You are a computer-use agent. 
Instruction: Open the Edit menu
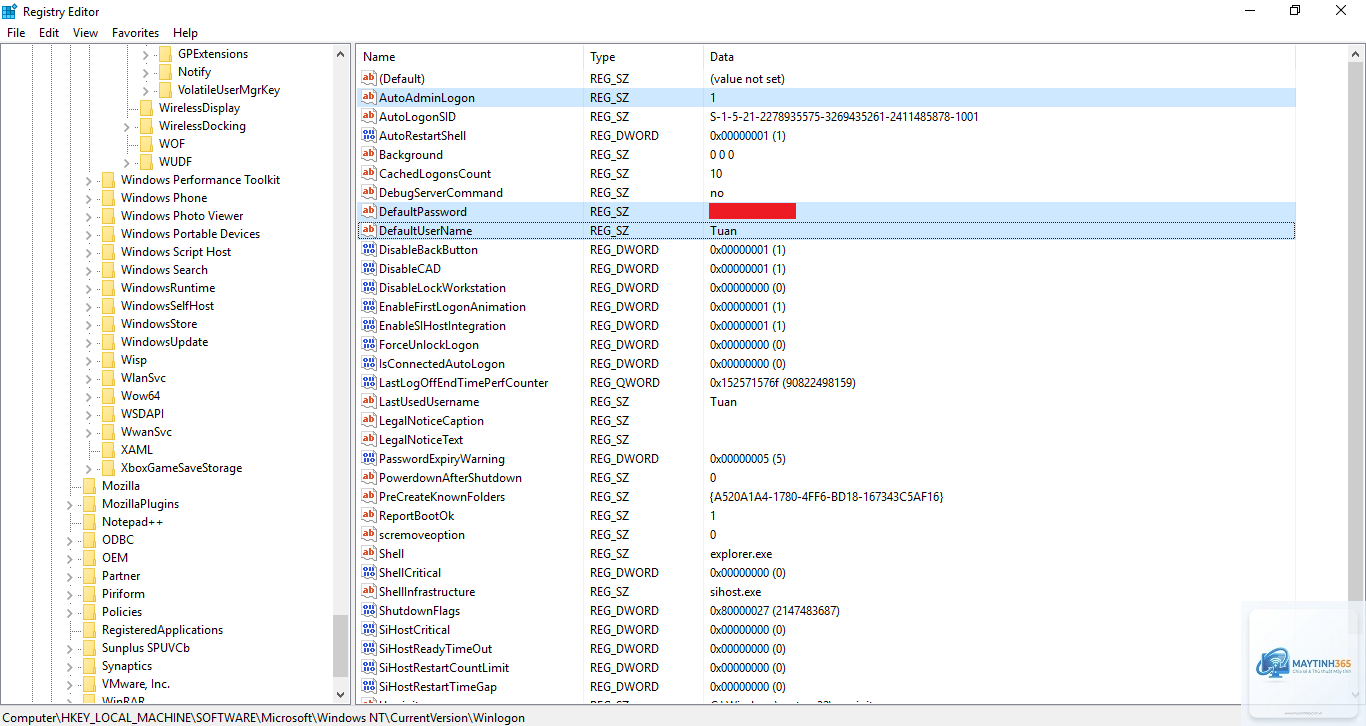pos(49,33)
